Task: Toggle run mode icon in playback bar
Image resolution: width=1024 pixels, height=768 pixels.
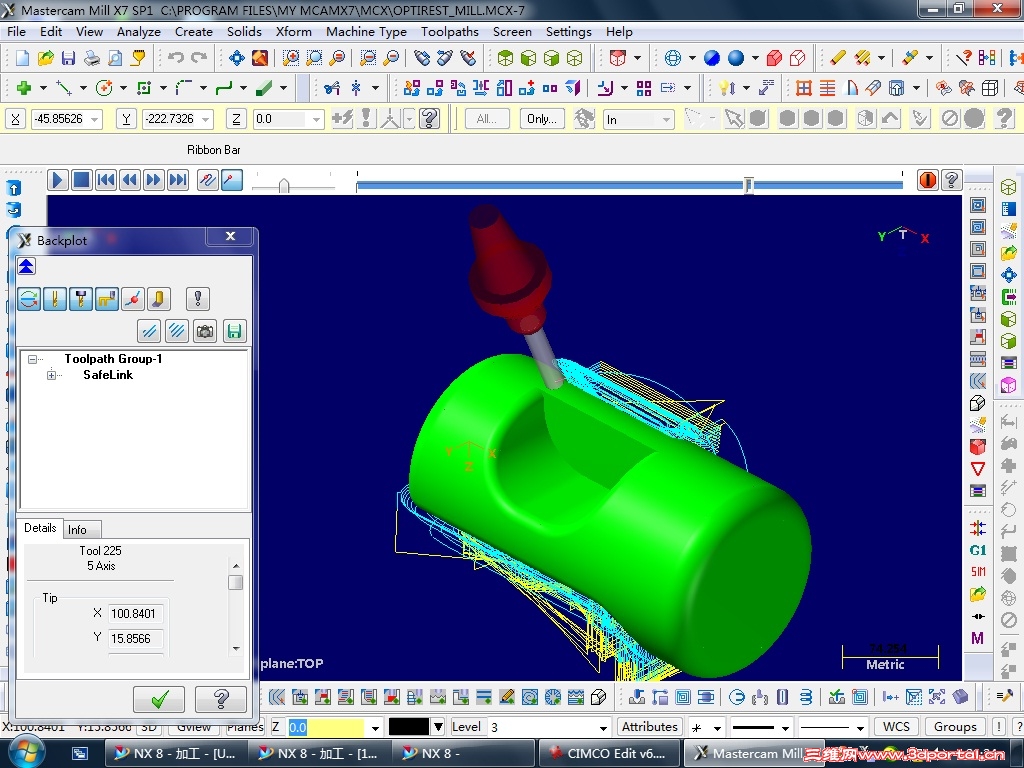Action: pyautogui.click(x=231, y=180)
